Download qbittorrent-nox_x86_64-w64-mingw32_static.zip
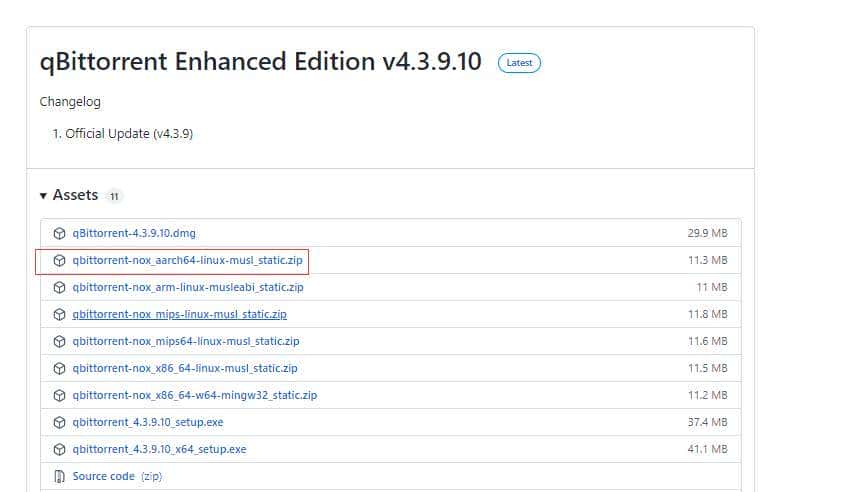Image resolution: width=855 pixels, height=492 pixels. click(194, 395)
